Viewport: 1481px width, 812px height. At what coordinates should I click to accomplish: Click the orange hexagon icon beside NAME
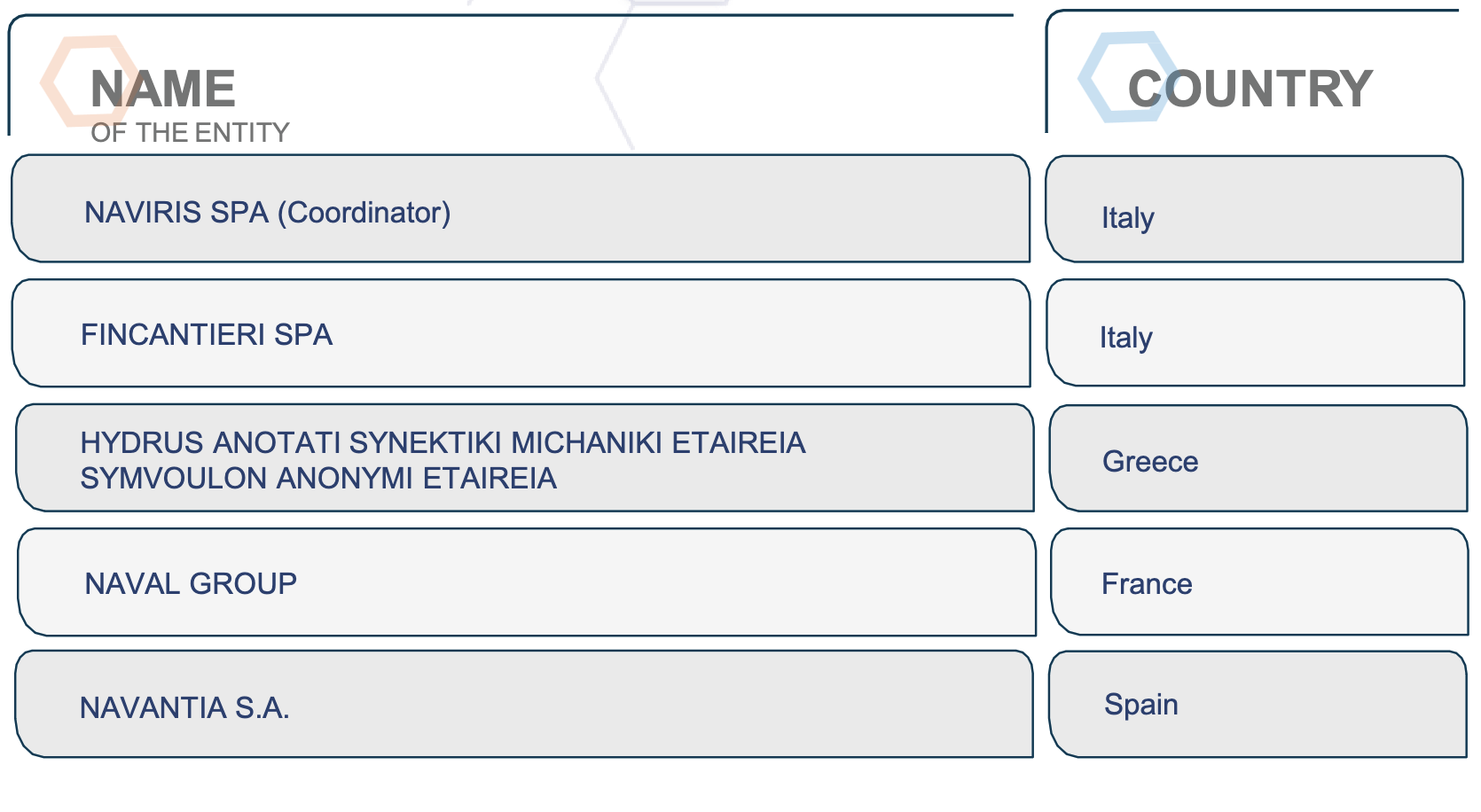(89, 81)
